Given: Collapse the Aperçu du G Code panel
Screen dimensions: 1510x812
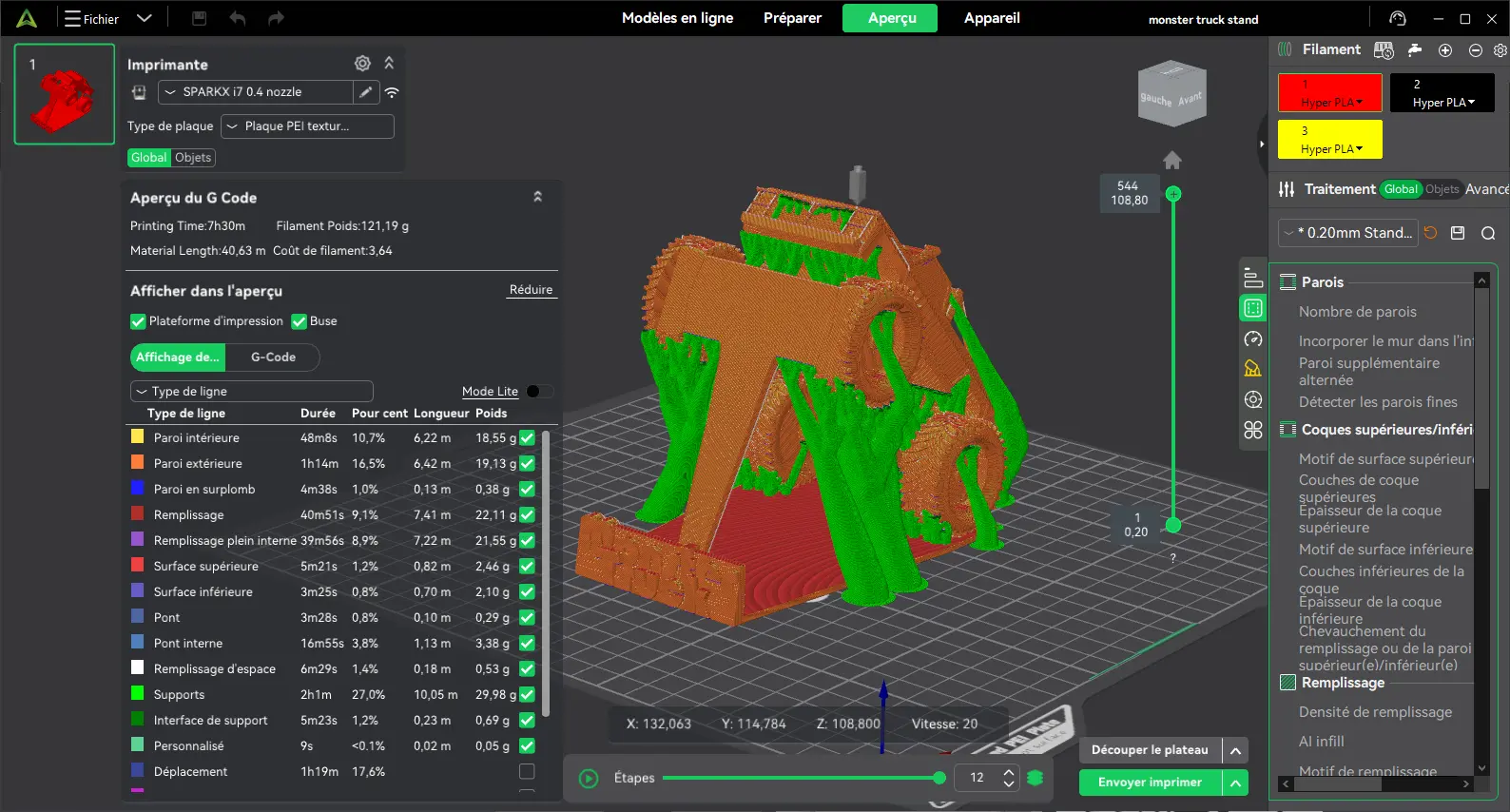Looking at the screenshot, I should (537, 197).
